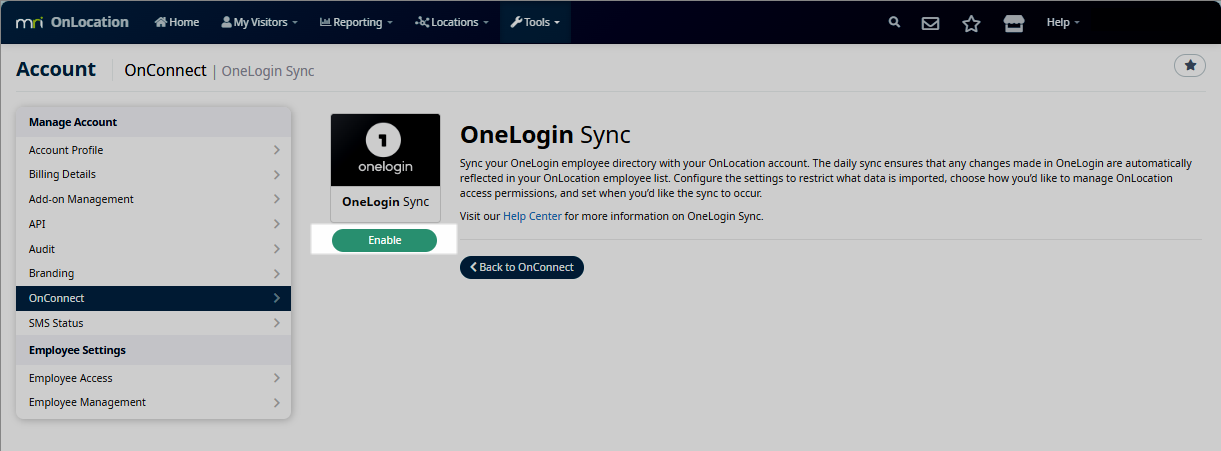Select Account Profile in sidebar
The width and height of the screenshot is (1221, 451).
[153, 150]
